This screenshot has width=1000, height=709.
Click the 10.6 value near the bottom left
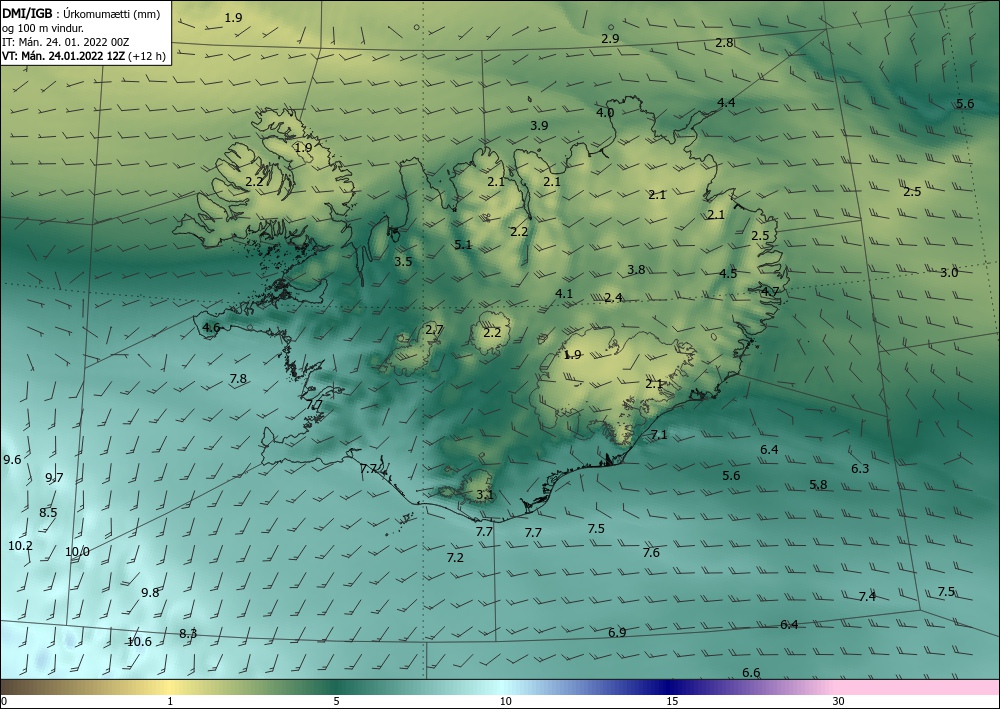(x=140, y=641)
